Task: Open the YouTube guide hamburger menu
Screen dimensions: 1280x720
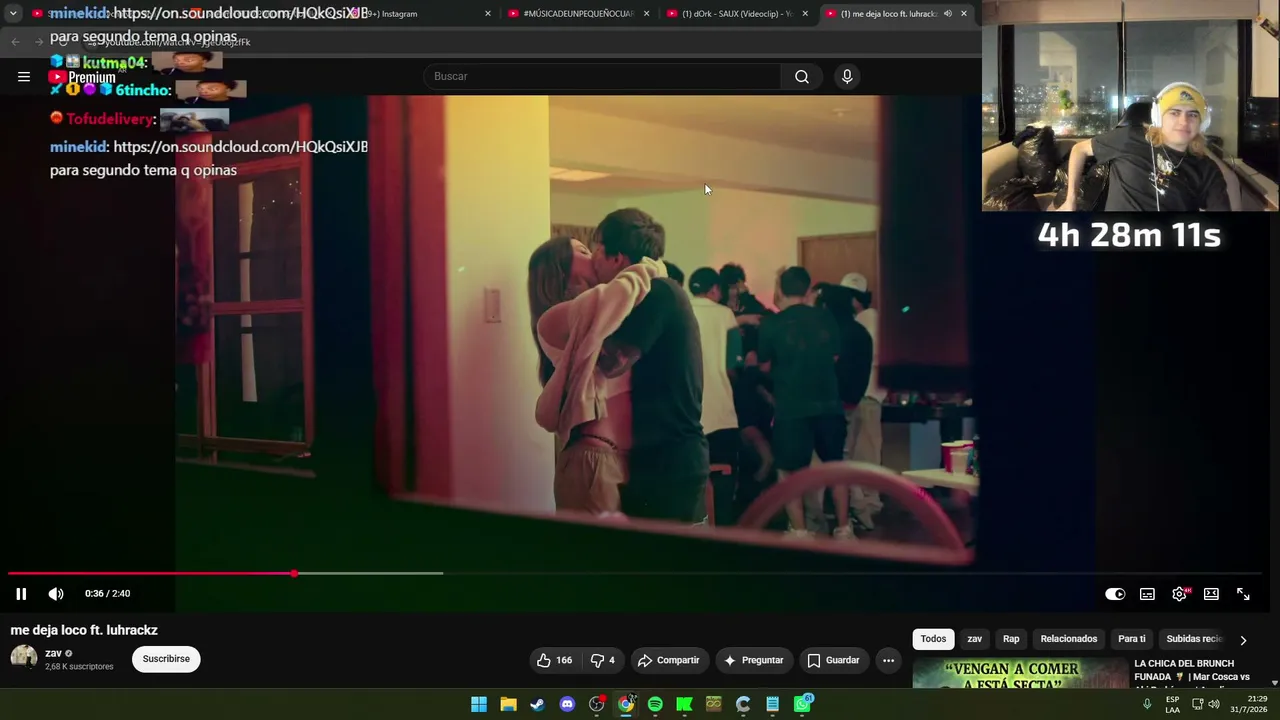Action: click(23, 76)
